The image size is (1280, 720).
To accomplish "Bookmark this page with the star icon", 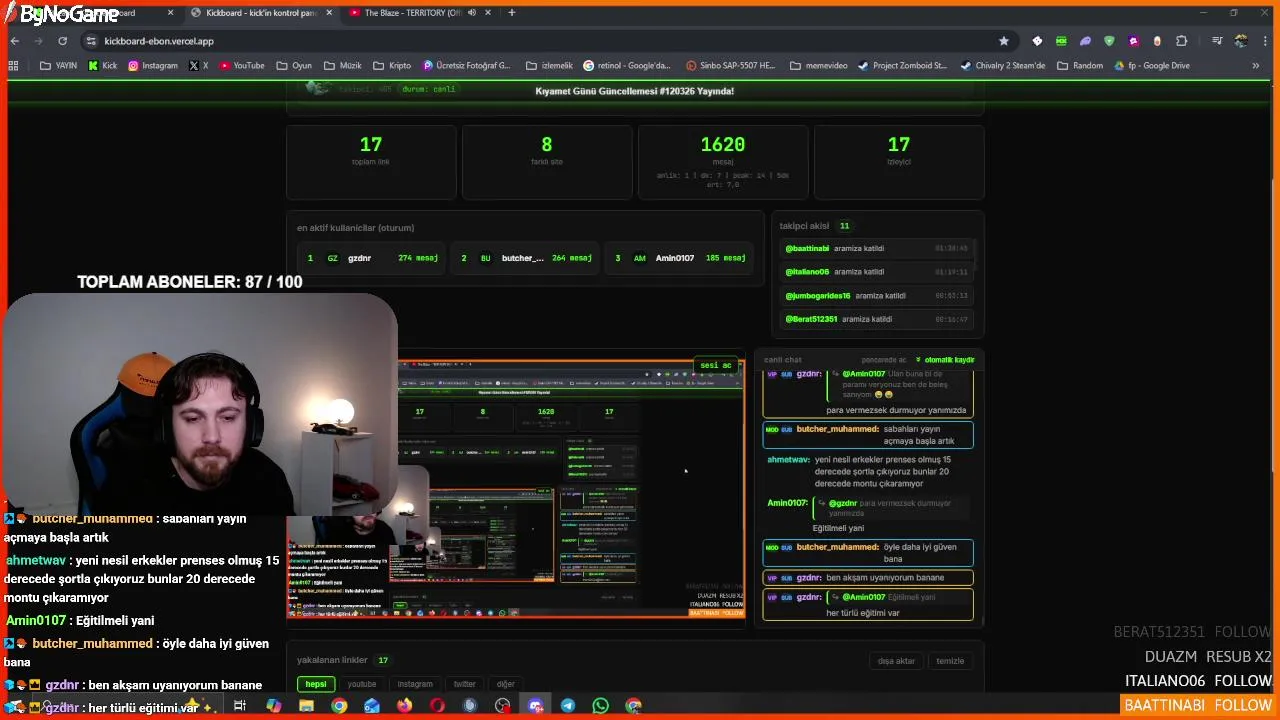I will (x=1004, y=41).
